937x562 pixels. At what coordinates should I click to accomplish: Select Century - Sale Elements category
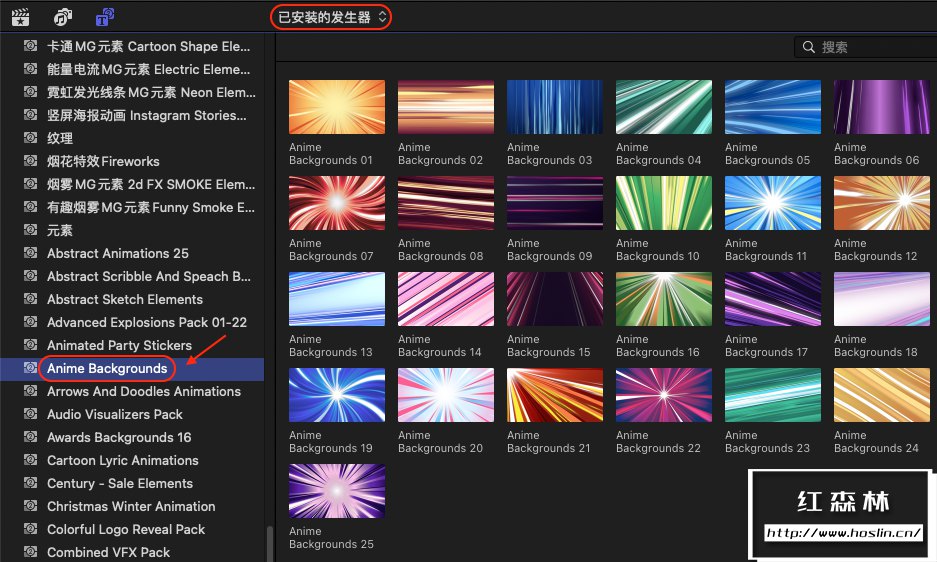(132, 484)
